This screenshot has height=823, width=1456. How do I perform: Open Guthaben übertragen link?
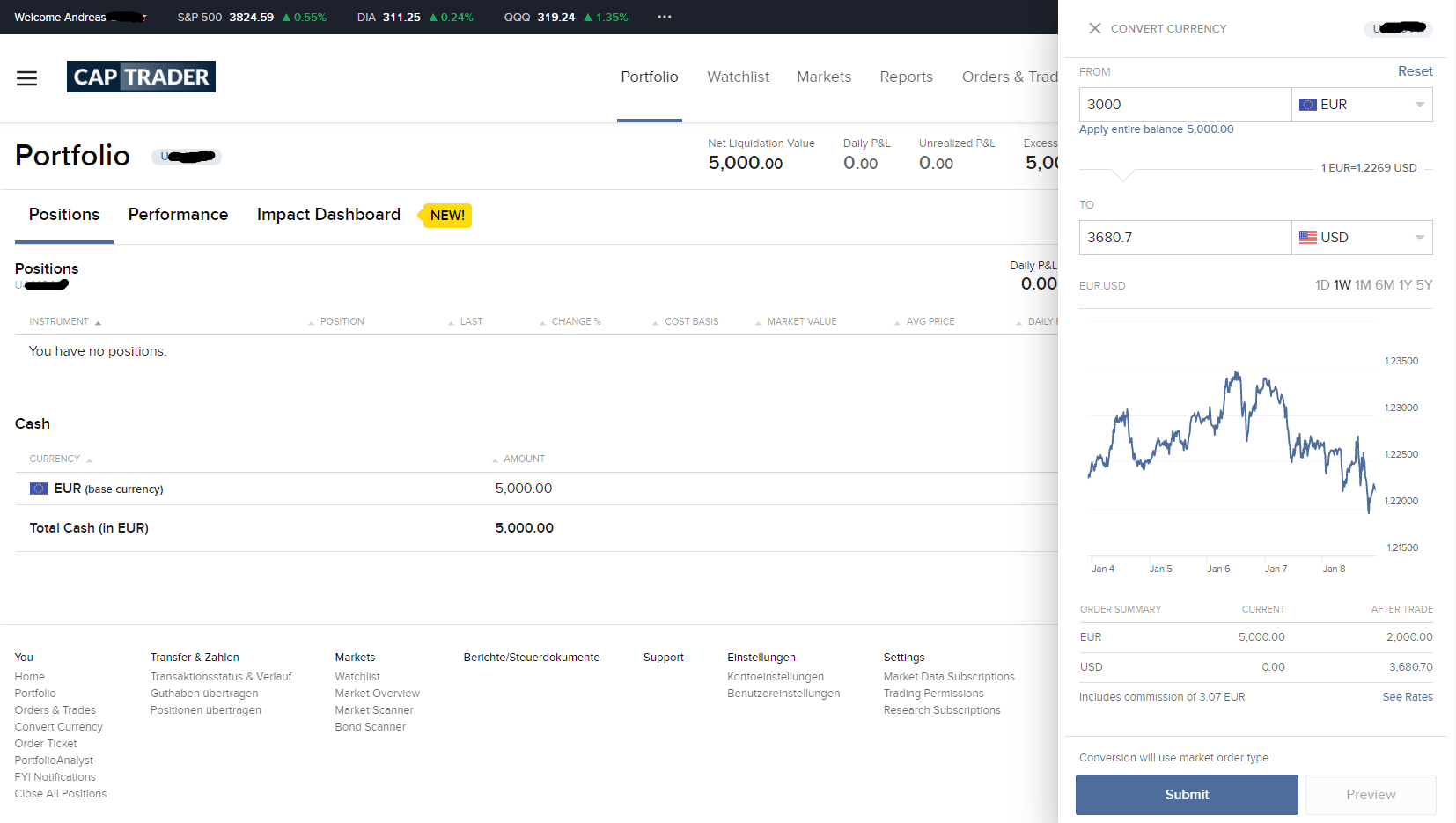[204, 694]
